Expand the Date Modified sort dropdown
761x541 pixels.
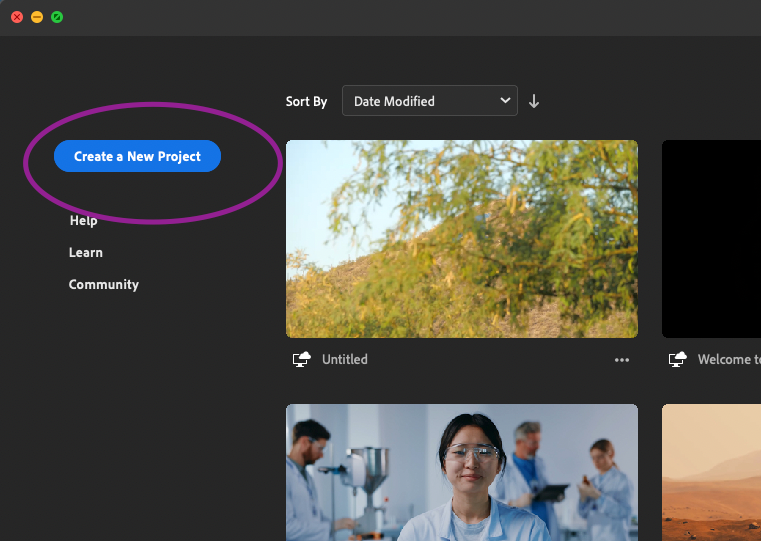click(x=429, y=101)
